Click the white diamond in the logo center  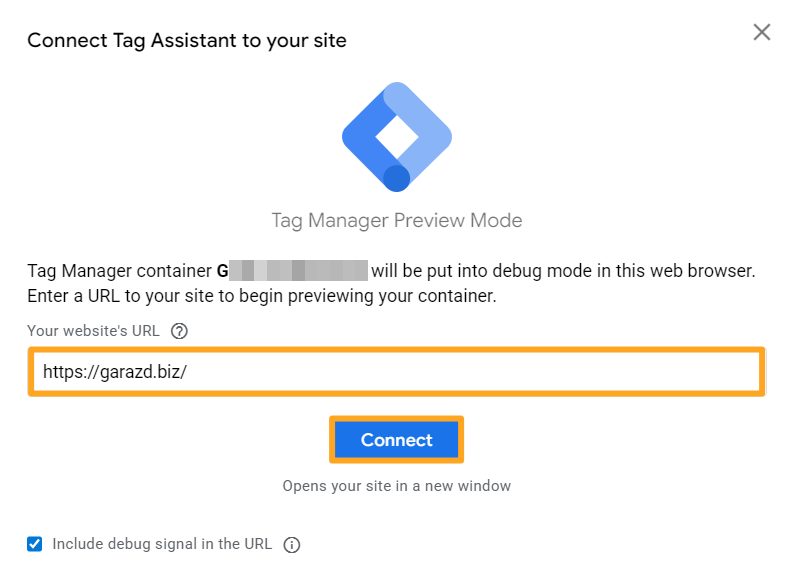coord(396,137)
